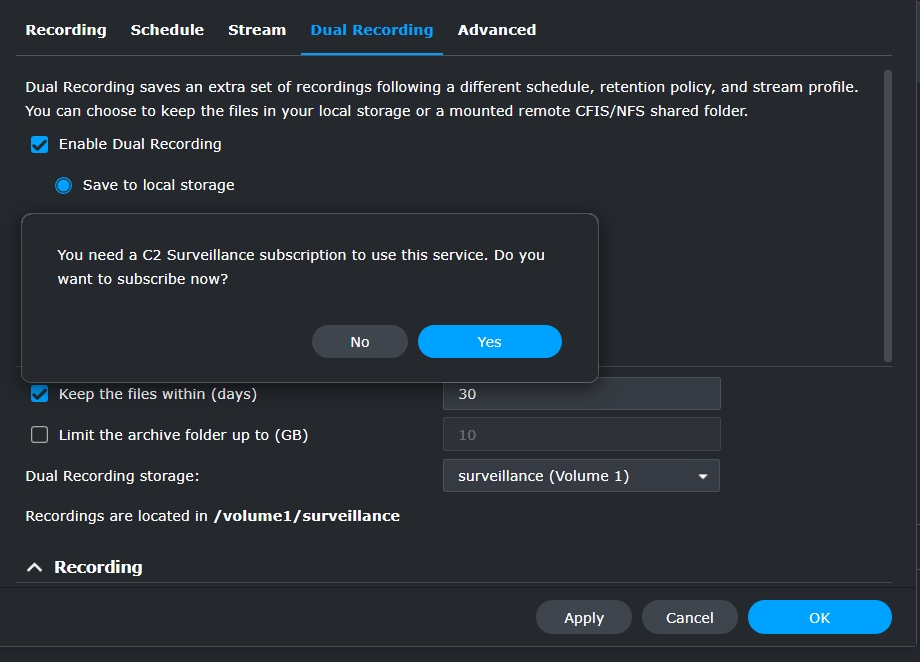Enable Limit the archive folder option
The image size is (920, 662).
point(40,435)
